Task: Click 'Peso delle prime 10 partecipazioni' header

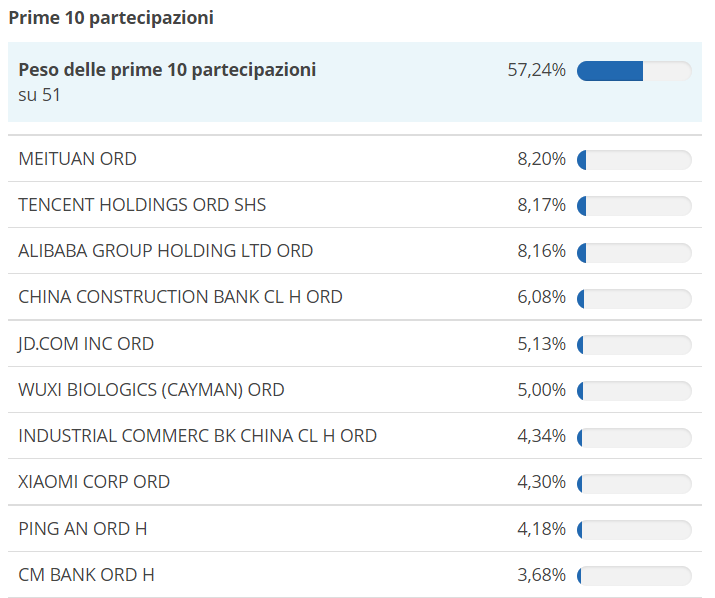Action: [x=167, y=70]
